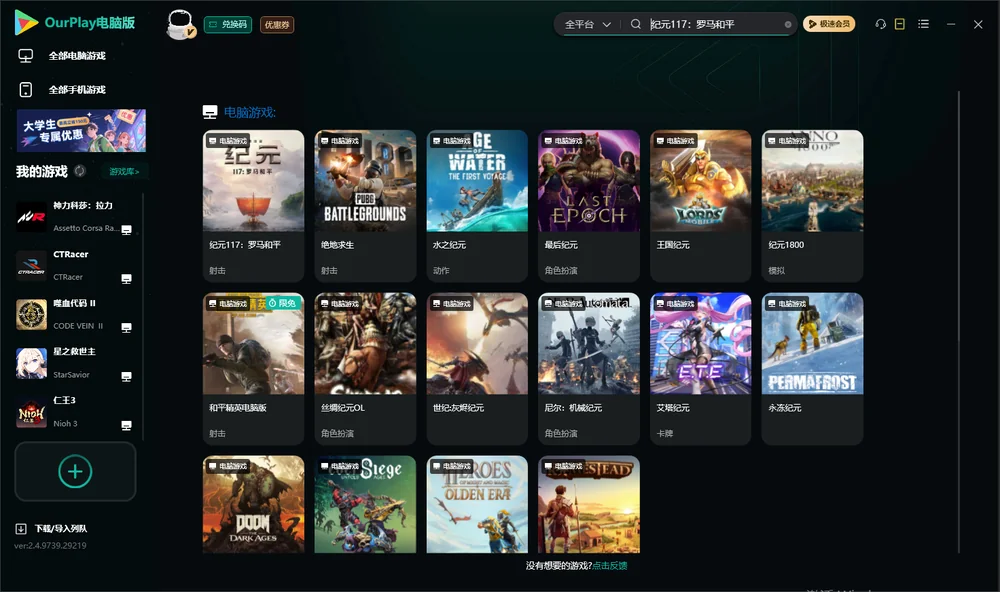Click the refresh icon beside 我的游戏
The height and width of the screenshot is (592, 1000).
[80, 171]
